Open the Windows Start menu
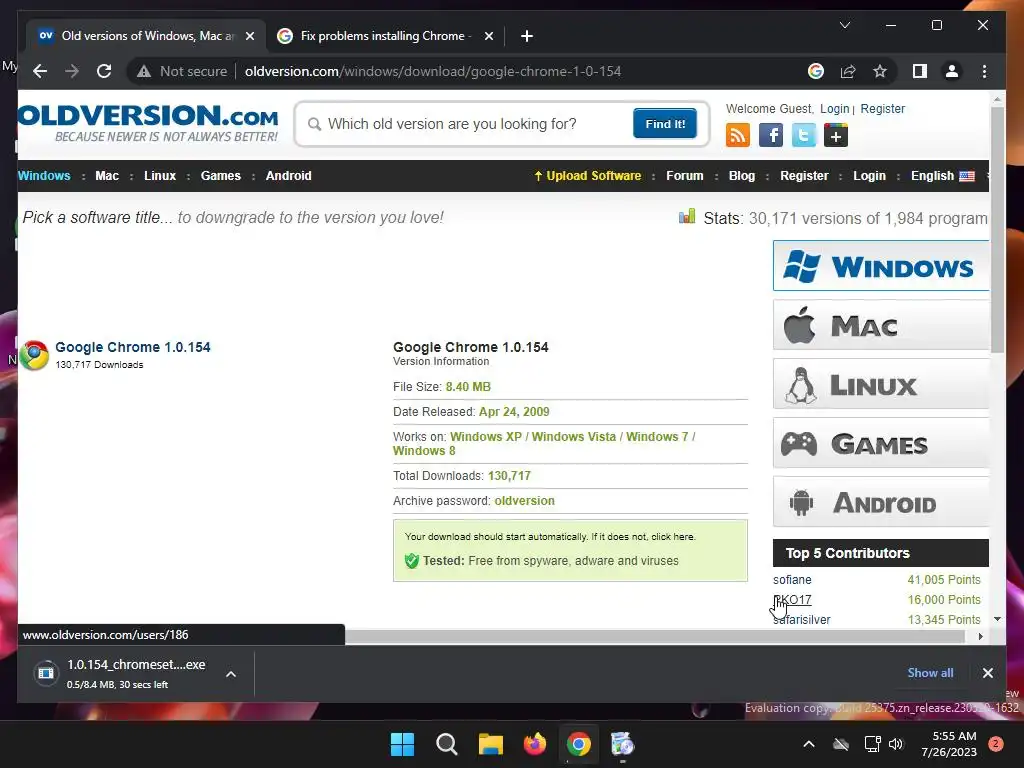This screenshot has height=768, width=1024. [x=402, y=744]
